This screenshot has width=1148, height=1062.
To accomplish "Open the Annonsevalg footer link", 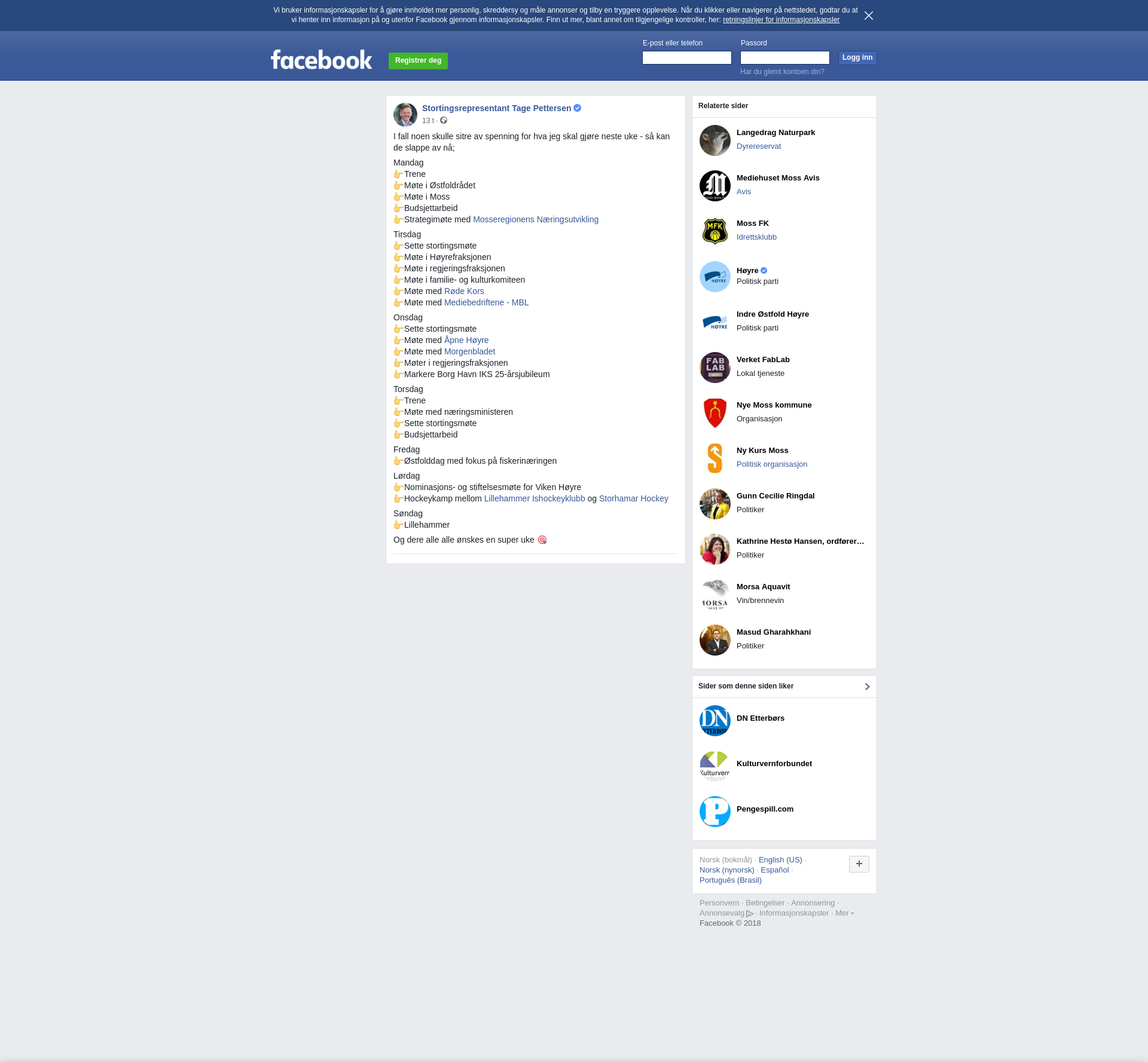I will [x=726, y=913].
